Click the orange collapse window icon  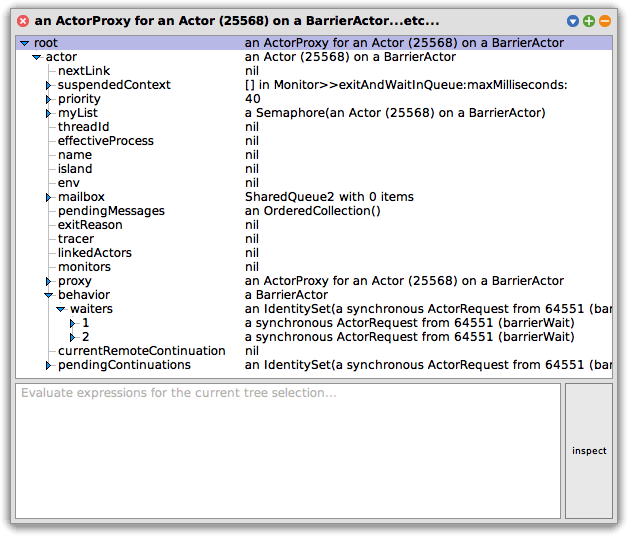605,21
